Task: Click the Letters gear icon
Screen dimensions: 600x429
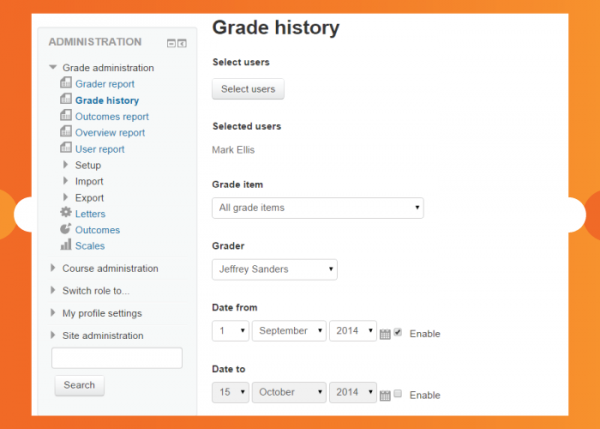Action: 66,213
